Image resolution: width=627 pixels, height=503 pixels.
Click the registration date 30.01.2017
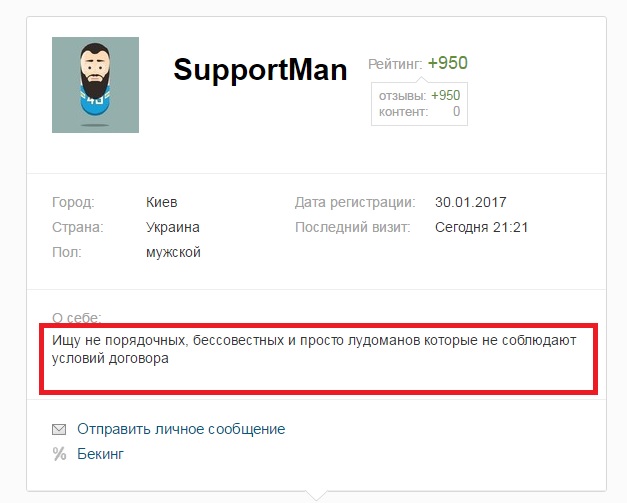[x=471, y=202]
